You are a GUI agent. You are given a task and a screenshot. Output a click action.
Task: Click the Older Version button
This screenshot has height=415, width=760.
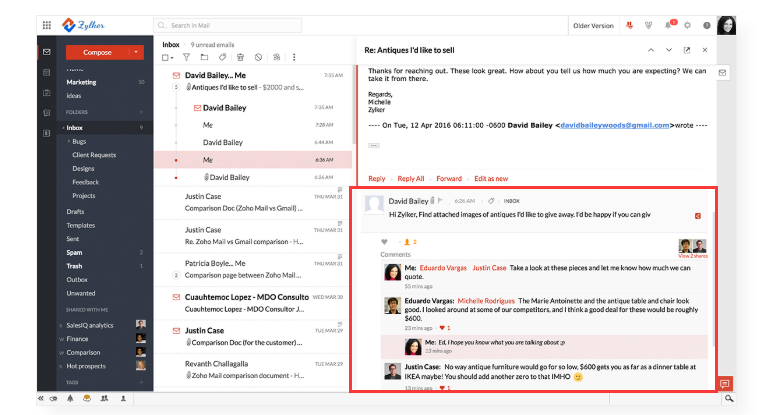pyautogui.click(x=593, y=24)
